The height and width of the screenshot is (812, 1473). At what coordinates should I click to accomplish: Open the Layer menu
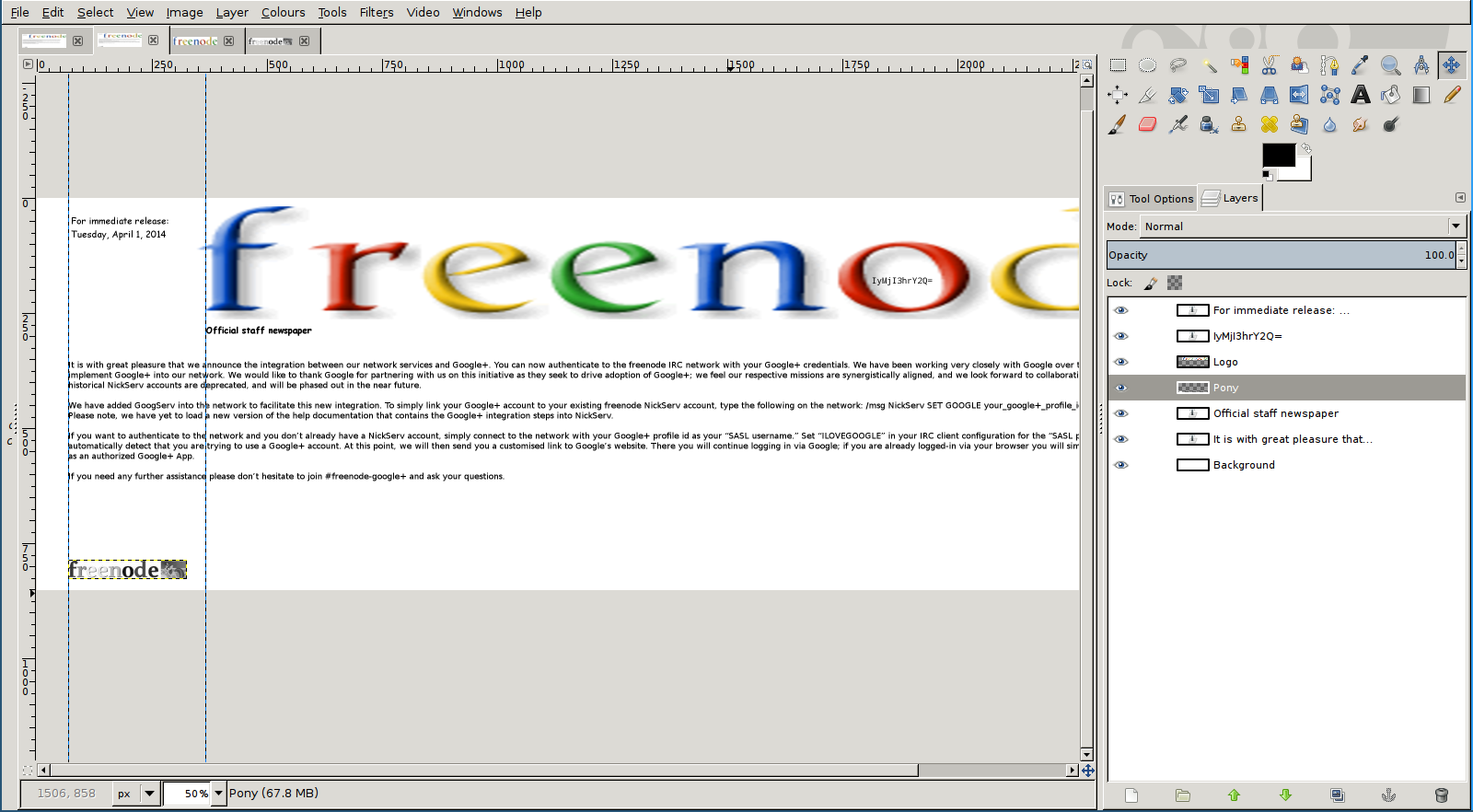pyautogui.click(x=232, y=12)
